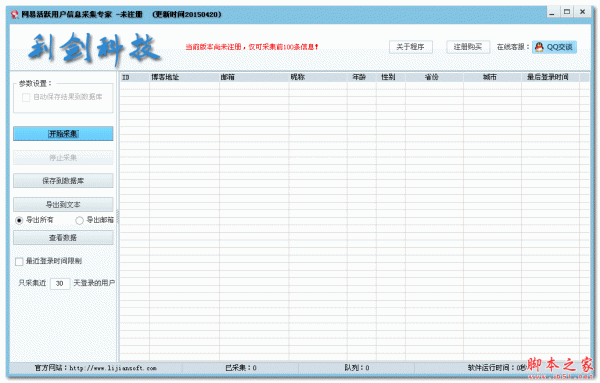Click the 天登录的用户 label
Screen dimensions: 600x383
[94, 283]
